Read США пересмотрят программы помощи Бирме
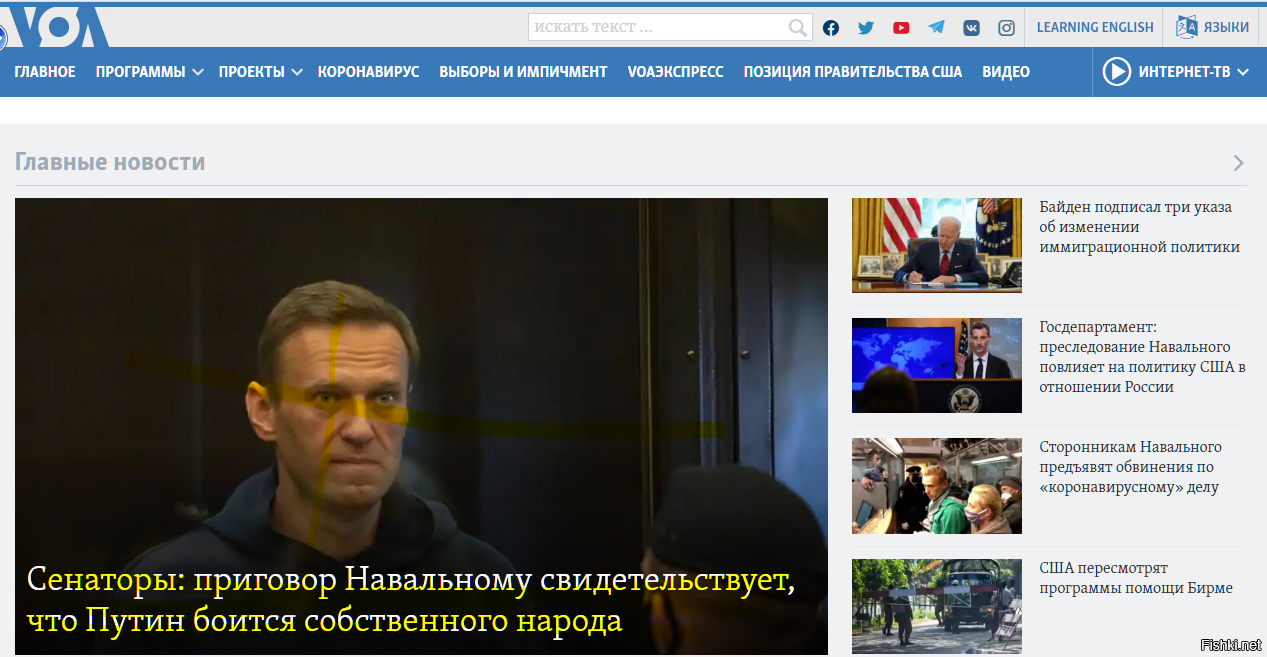Image resolution: width=1267 pixels, height=657 pixels. pos(1136,578)
